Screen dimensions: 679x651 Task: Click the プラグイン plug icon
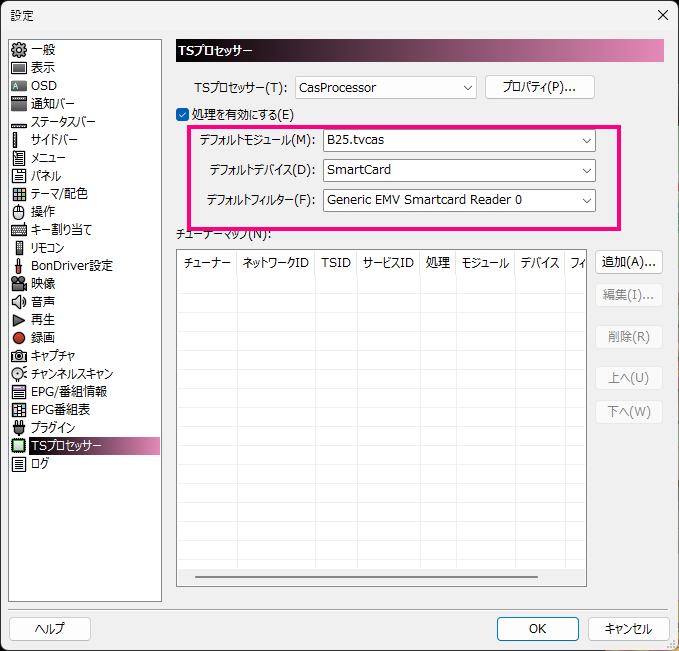click(19, 428)
